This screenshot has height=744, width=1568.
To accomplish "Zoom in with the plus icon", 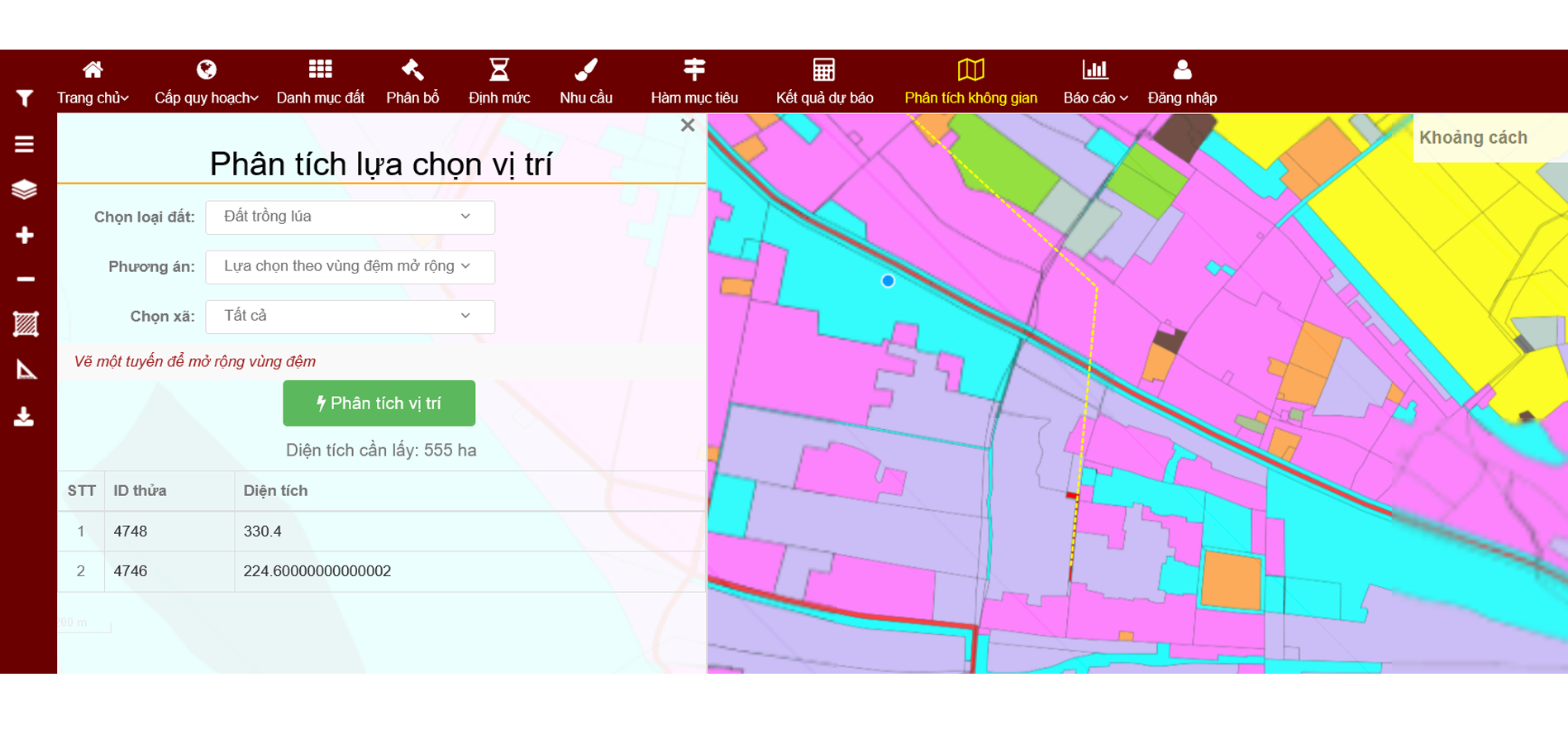I will (25, 236).
